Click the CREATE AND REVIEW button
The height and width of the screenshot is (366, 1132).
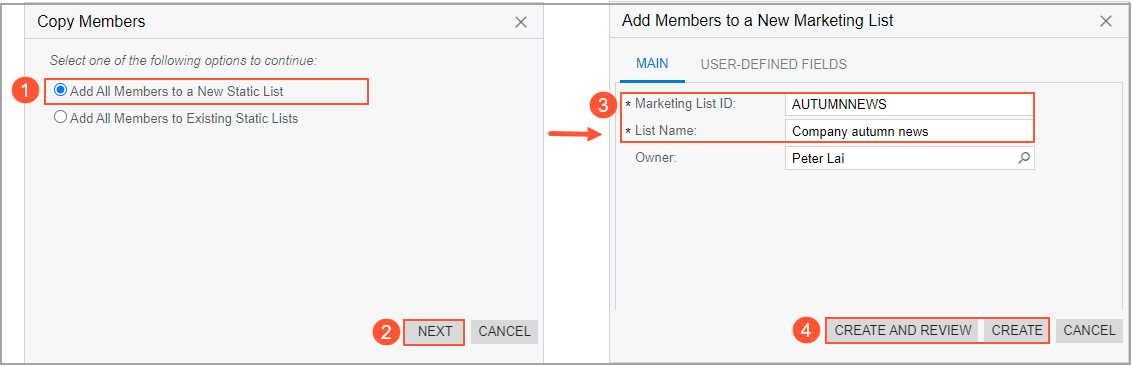[x=903, y=331]
